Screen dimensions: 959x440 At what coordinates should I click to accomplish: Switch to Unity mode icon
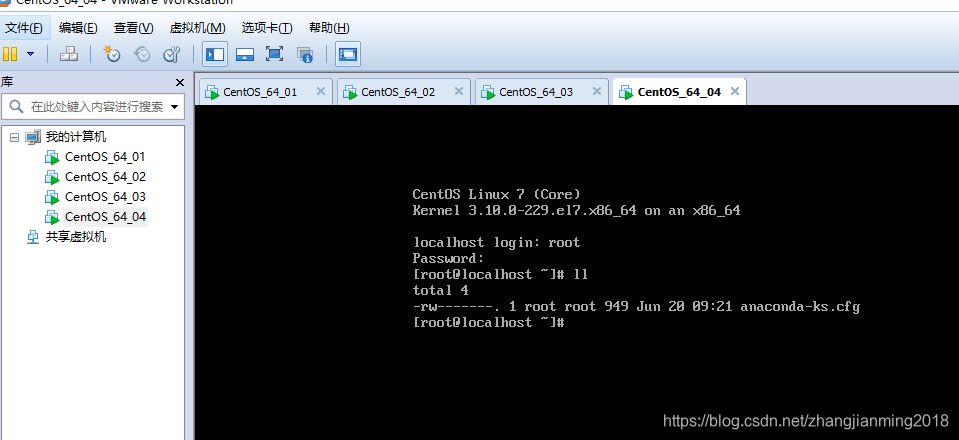point(305,54)
